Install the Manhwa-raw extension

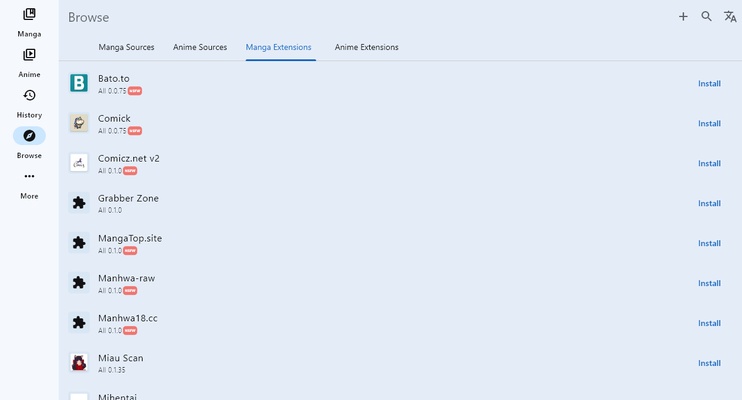[x=709, y=283]
